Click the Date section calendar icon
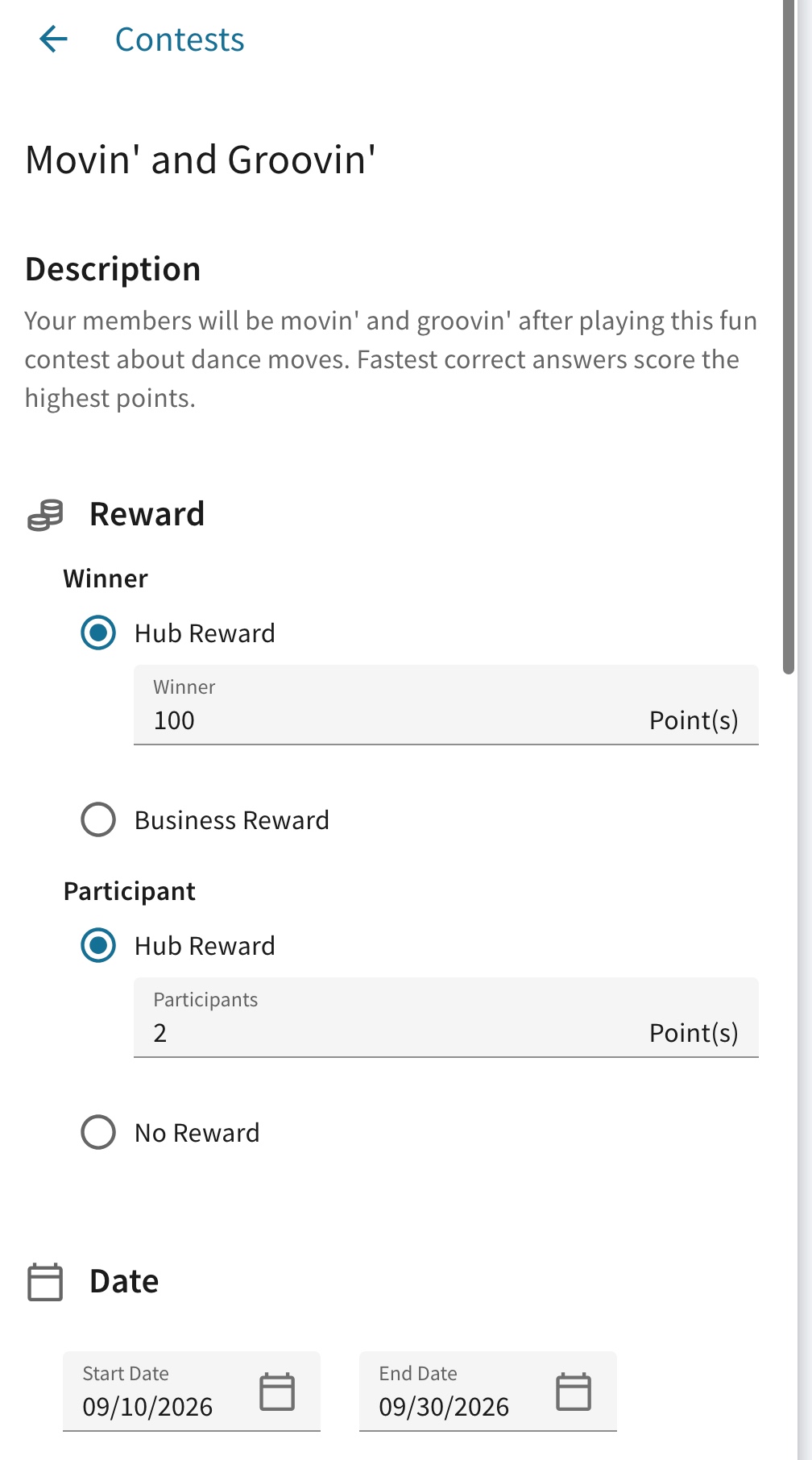 (45, 1282)
